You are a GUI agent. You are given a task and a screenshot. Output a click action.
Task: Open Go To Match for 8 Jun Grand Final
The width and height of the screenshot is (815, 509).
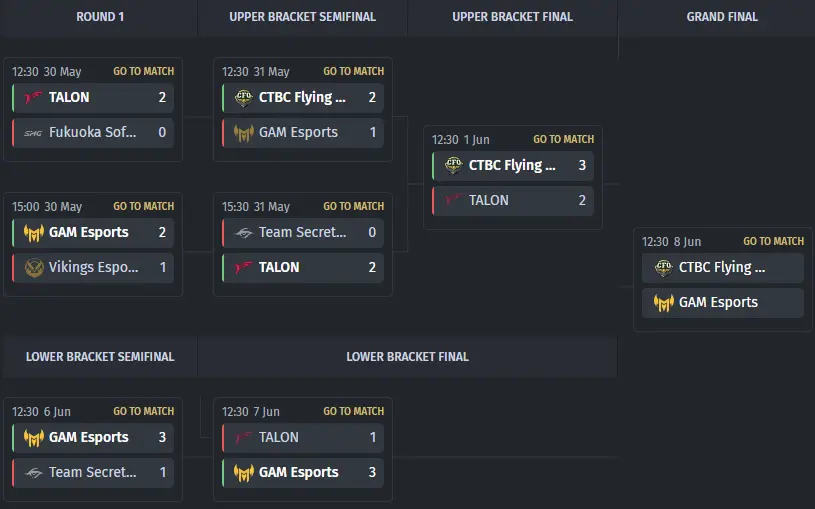[773, 241]
